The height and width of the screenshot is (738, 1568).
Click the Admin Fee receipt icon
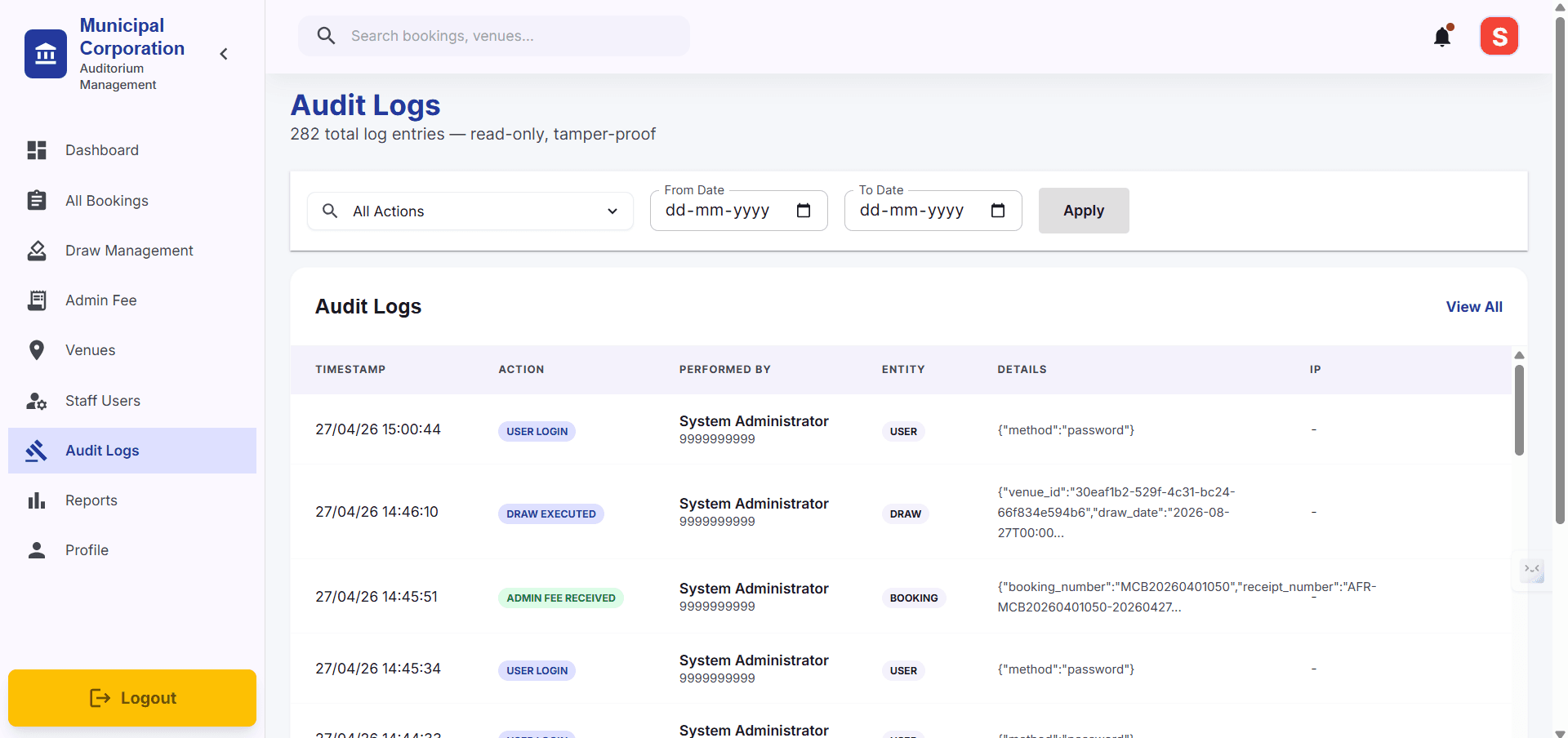37,300
